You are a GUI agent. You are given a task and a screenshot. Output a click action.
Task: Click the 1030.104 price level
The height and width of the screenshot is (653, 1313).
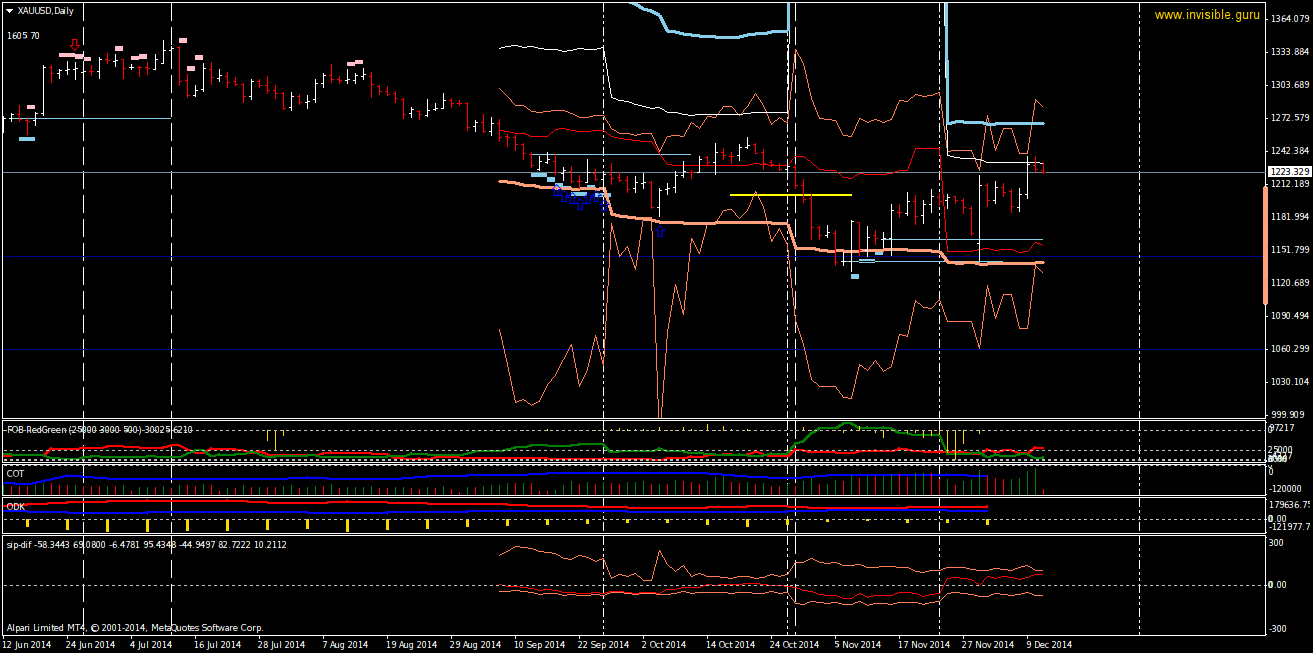coord(1290,382)
